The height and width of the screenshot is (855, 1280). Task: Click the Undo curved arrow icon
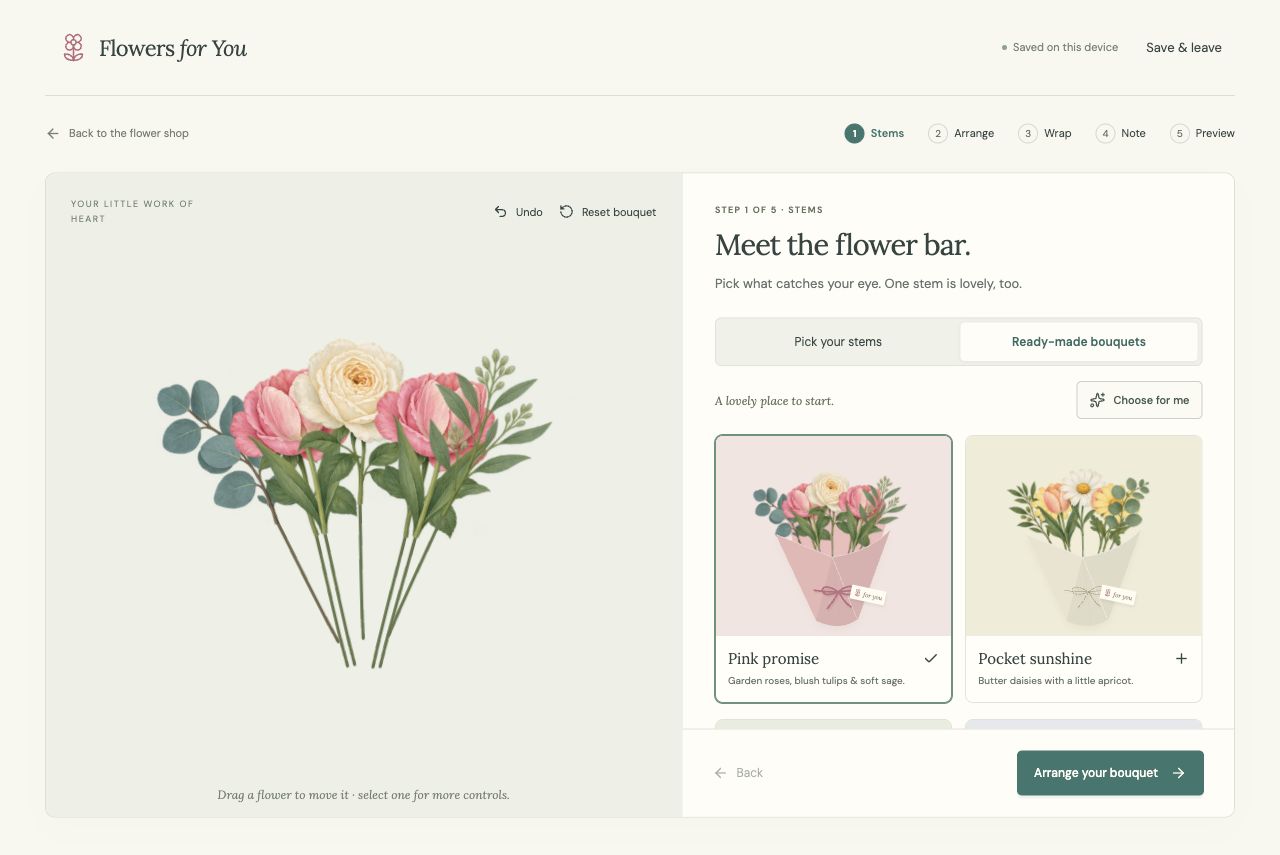coord(501,212)
